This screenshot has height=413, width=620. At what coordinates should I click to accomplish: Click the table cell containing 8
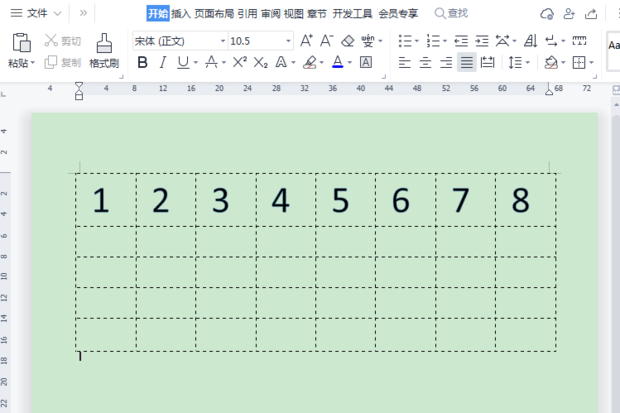coord(525,200)
